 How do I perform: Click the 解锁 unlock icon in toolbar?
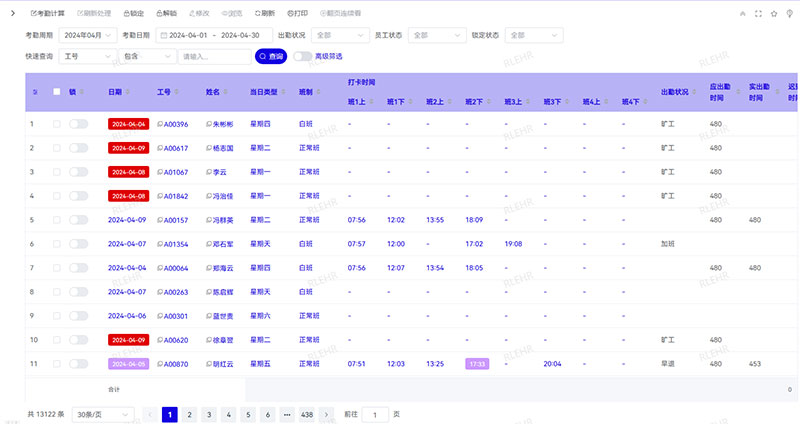pos(159,13)
